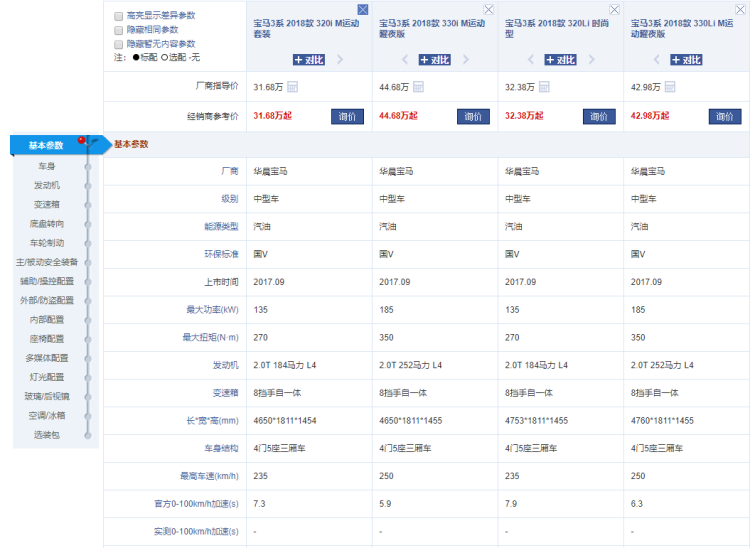The height and width of the screenshot is (548, 750).
Task: Click 询价 button for 44.68万起
Action: point(473,116)
